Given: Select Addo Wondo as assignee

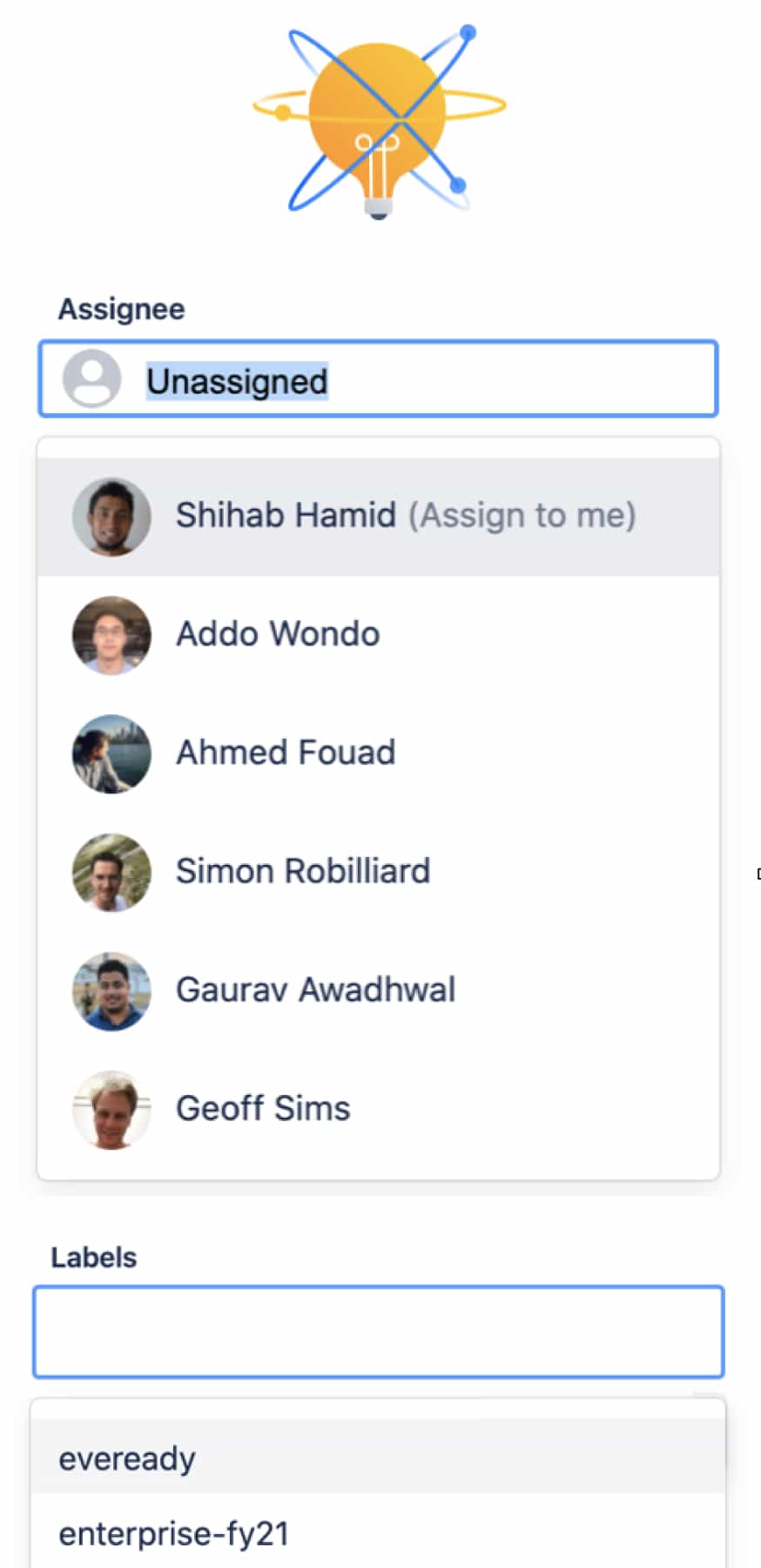Looking at the screenshot, I should [278, 634].
